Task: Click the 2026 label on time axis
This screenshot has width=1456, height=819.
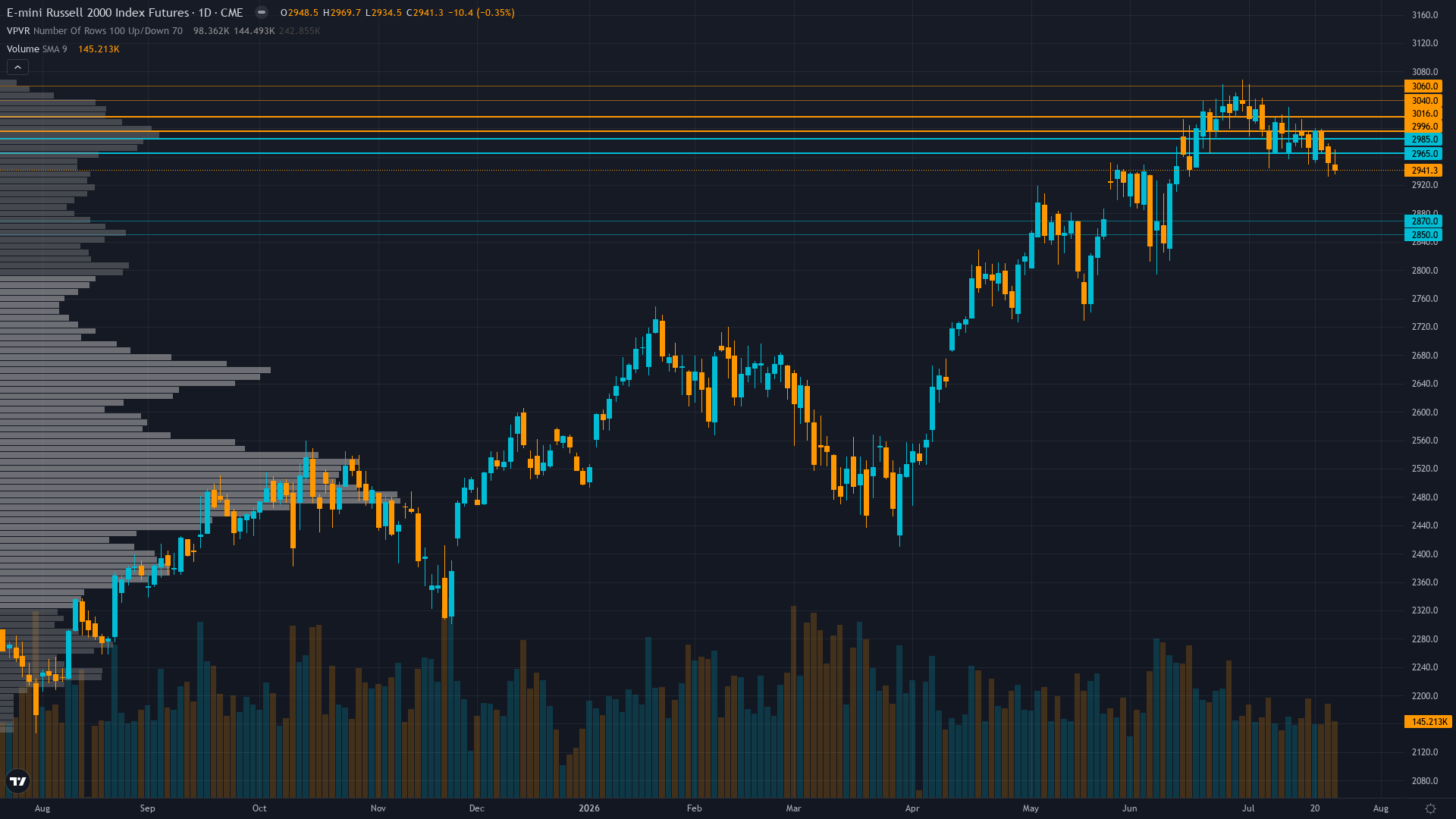Action: (x=589, y=808)
